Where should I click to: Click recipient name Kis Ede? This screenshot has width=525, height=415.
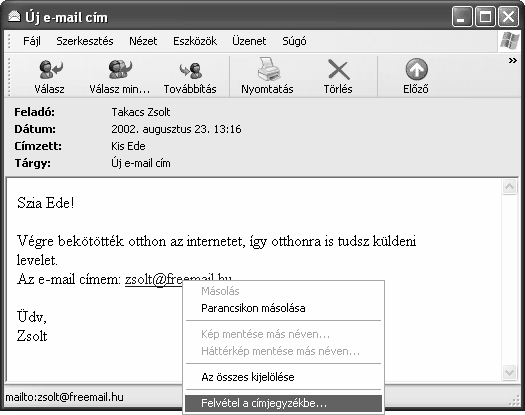pos(128,146)
